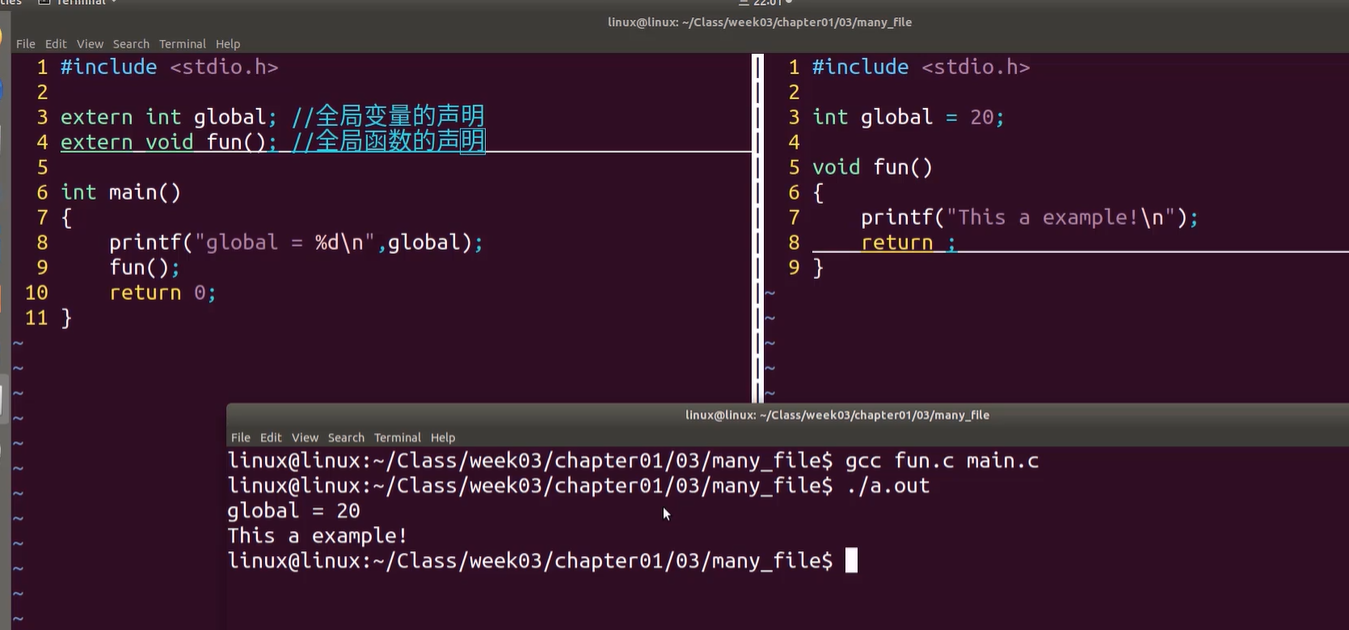Open View menu in back terminal window

pos(90,44)
